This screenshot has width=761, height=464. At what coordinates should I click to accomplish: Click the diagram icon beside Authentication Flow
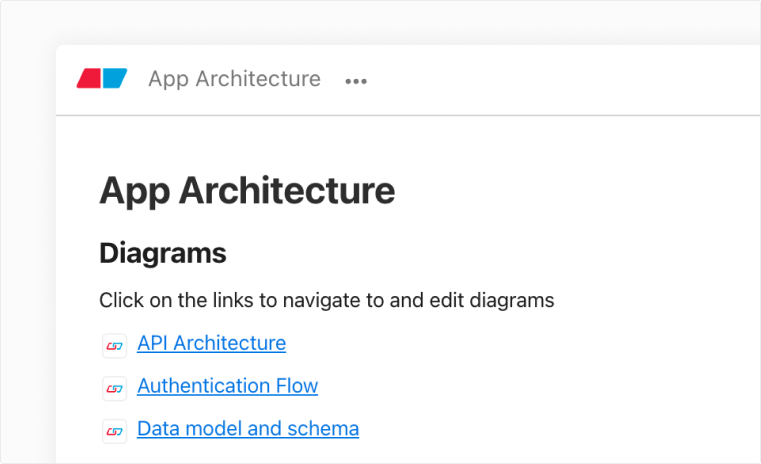click(114, 387)
